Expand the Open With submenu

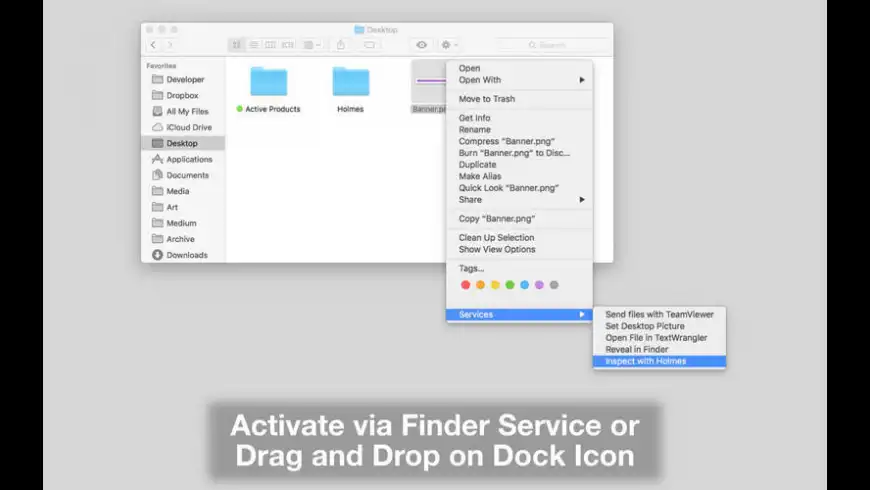click(x=519, y=80)
